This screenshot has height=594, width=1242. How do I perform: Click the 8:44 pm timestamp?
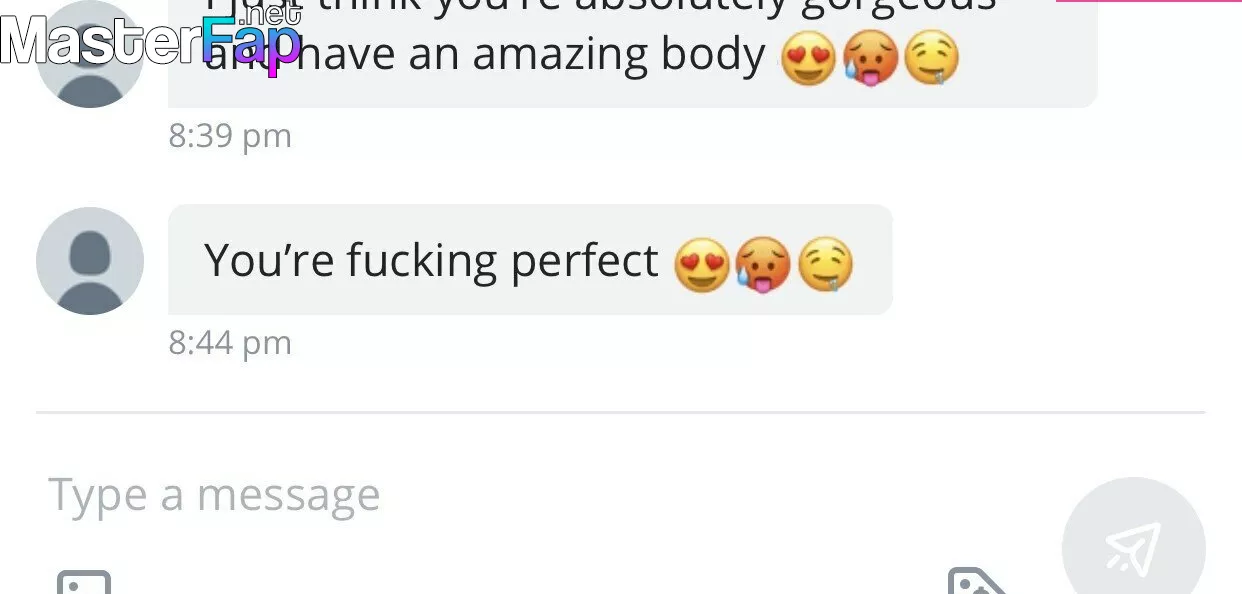point(230,343)
